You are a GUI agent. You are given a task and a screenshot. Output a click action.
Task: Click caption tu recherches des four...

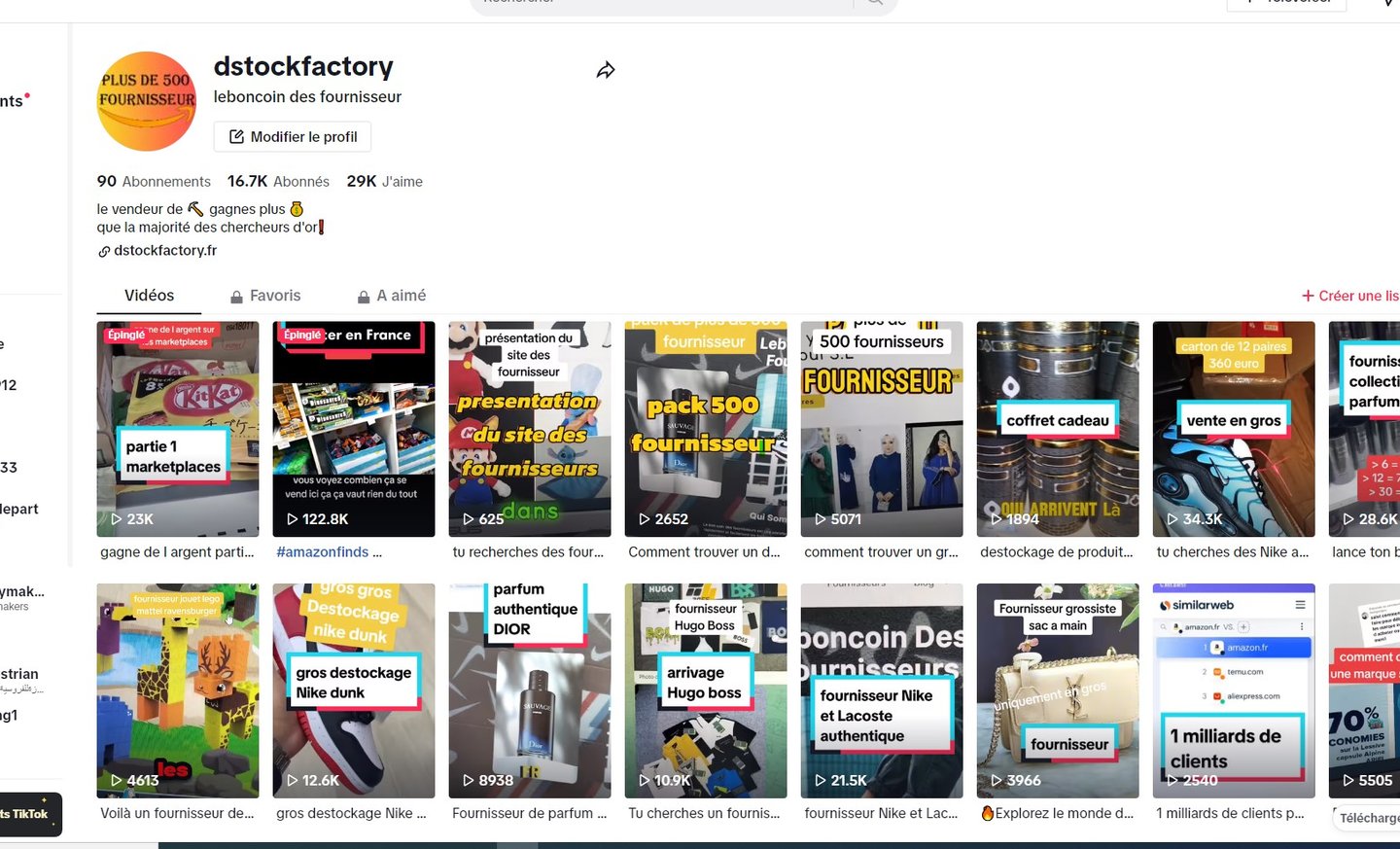(x=528, y=551)
